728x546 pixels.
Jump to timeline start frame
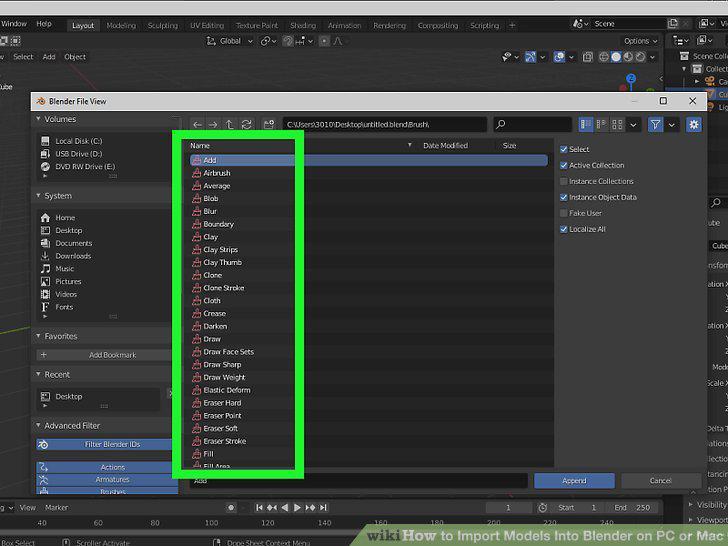click(260, 507)
